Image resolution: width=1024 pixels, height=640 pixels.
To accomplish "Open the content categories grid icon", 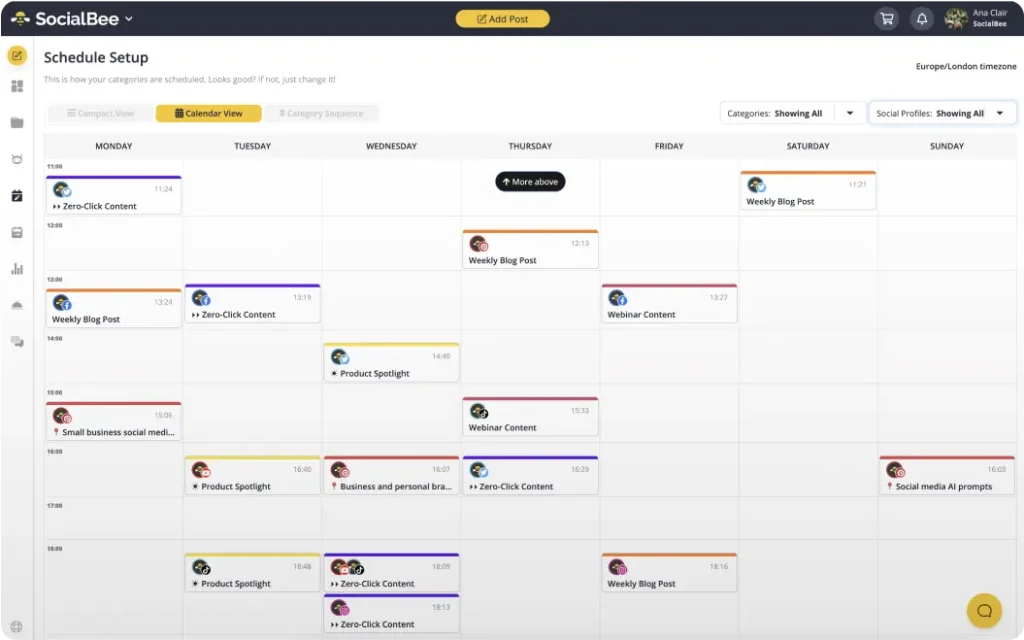I will [16, 86].
